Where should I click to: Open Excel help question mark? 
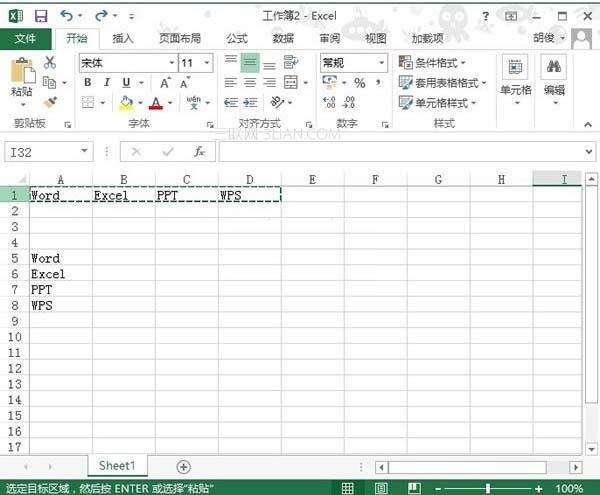point(485,16)
